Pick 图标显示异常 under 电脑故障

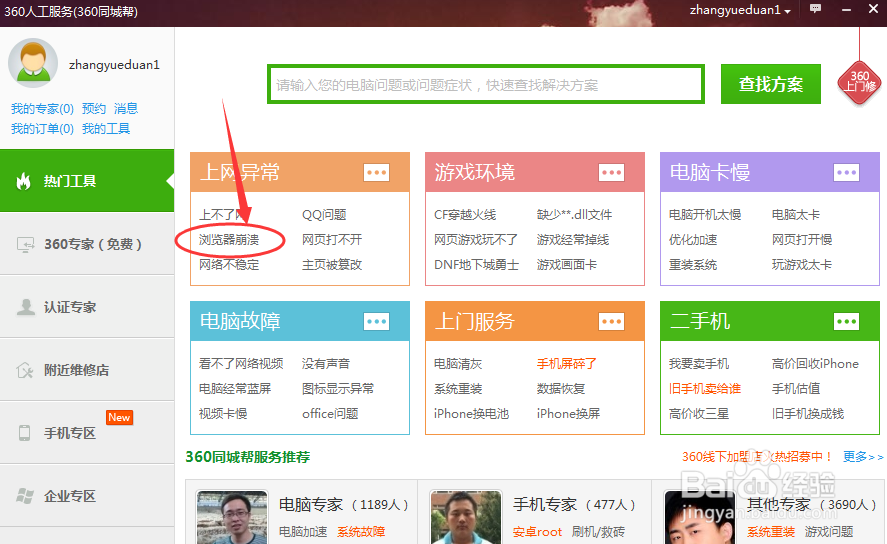tap(338, 388)
